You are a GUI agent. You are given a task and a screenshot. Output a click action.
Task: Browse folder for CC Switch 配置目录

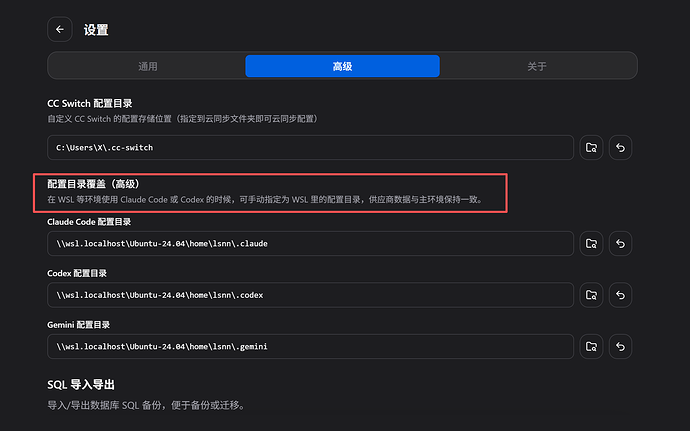click(x=591, y=147)
